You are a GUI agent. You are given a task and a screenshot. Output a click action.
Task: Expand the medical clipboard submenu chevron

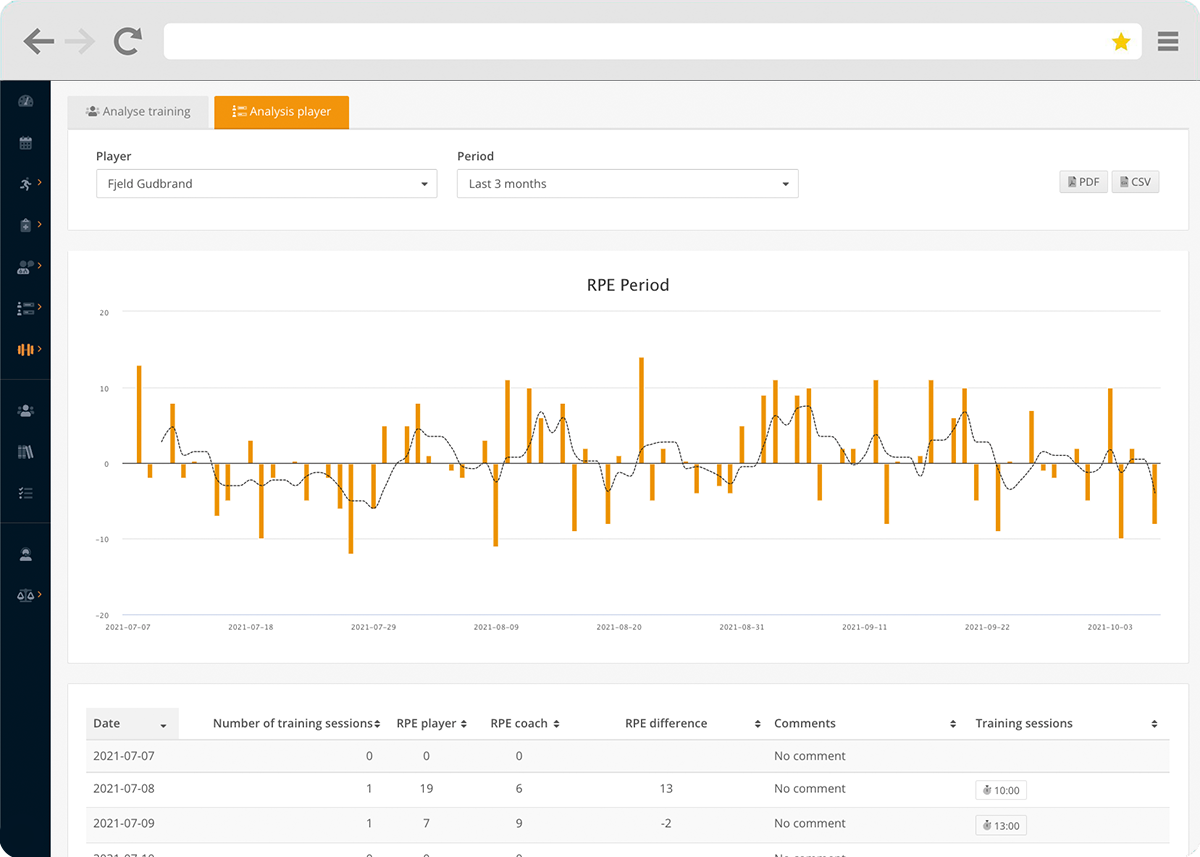coord(40,225)
